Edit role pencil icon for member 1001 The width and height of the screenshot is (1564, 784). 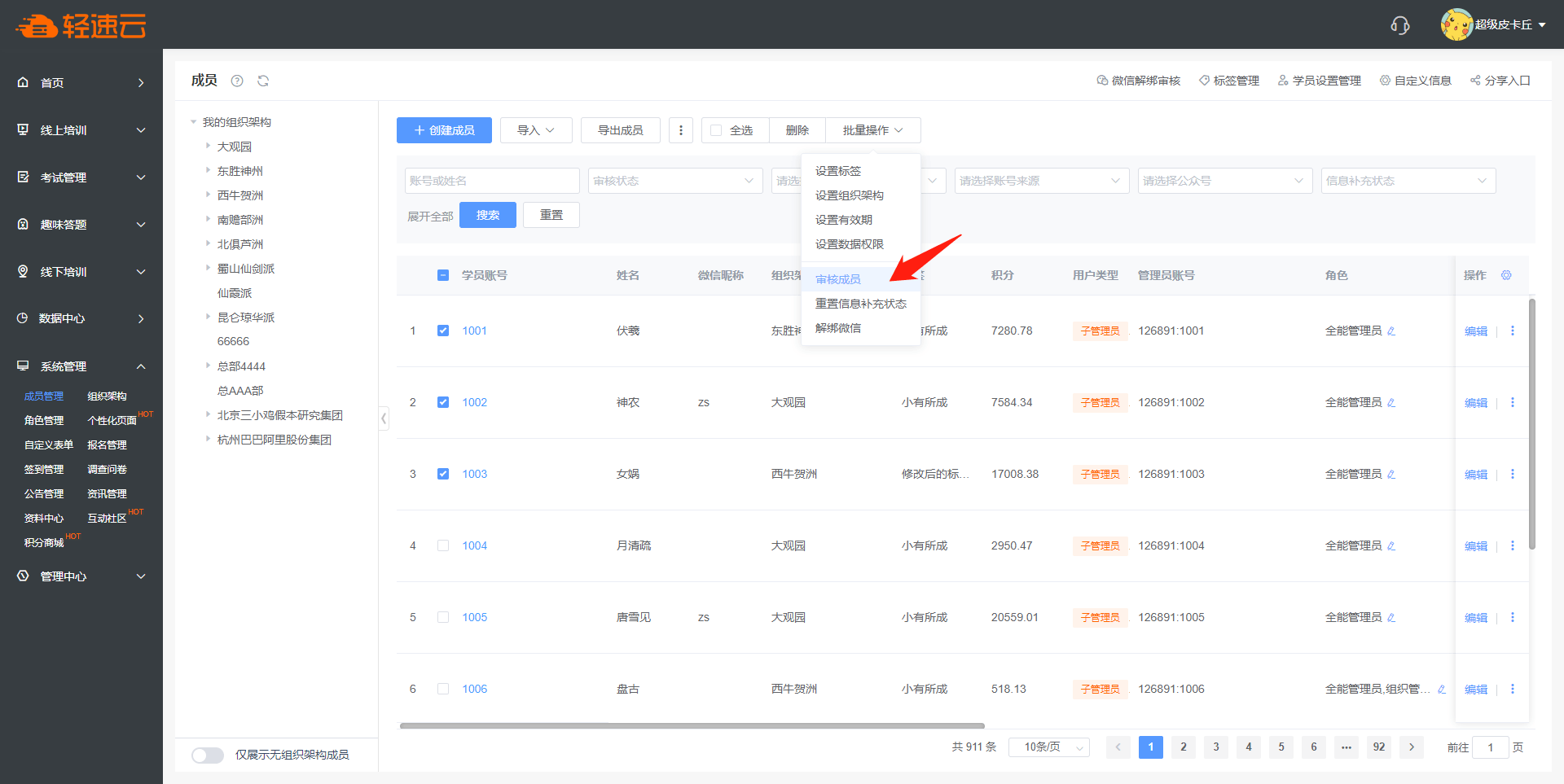(1391, 331)
